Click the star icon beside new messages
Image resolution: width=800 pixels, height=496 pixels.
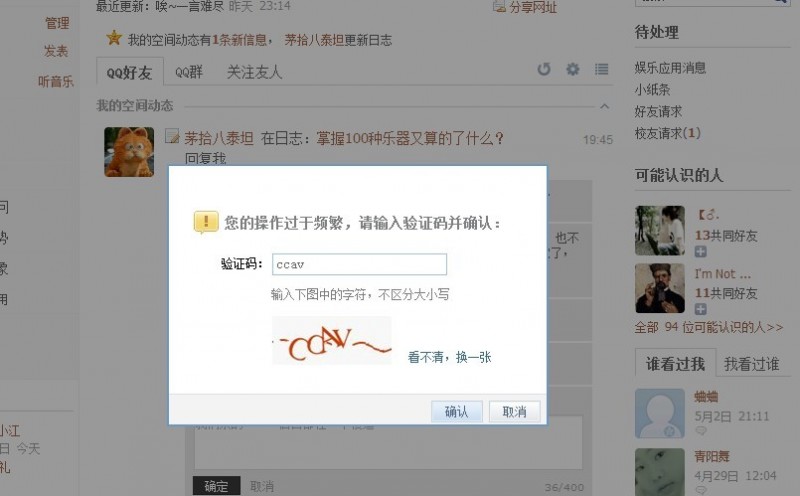114,38
